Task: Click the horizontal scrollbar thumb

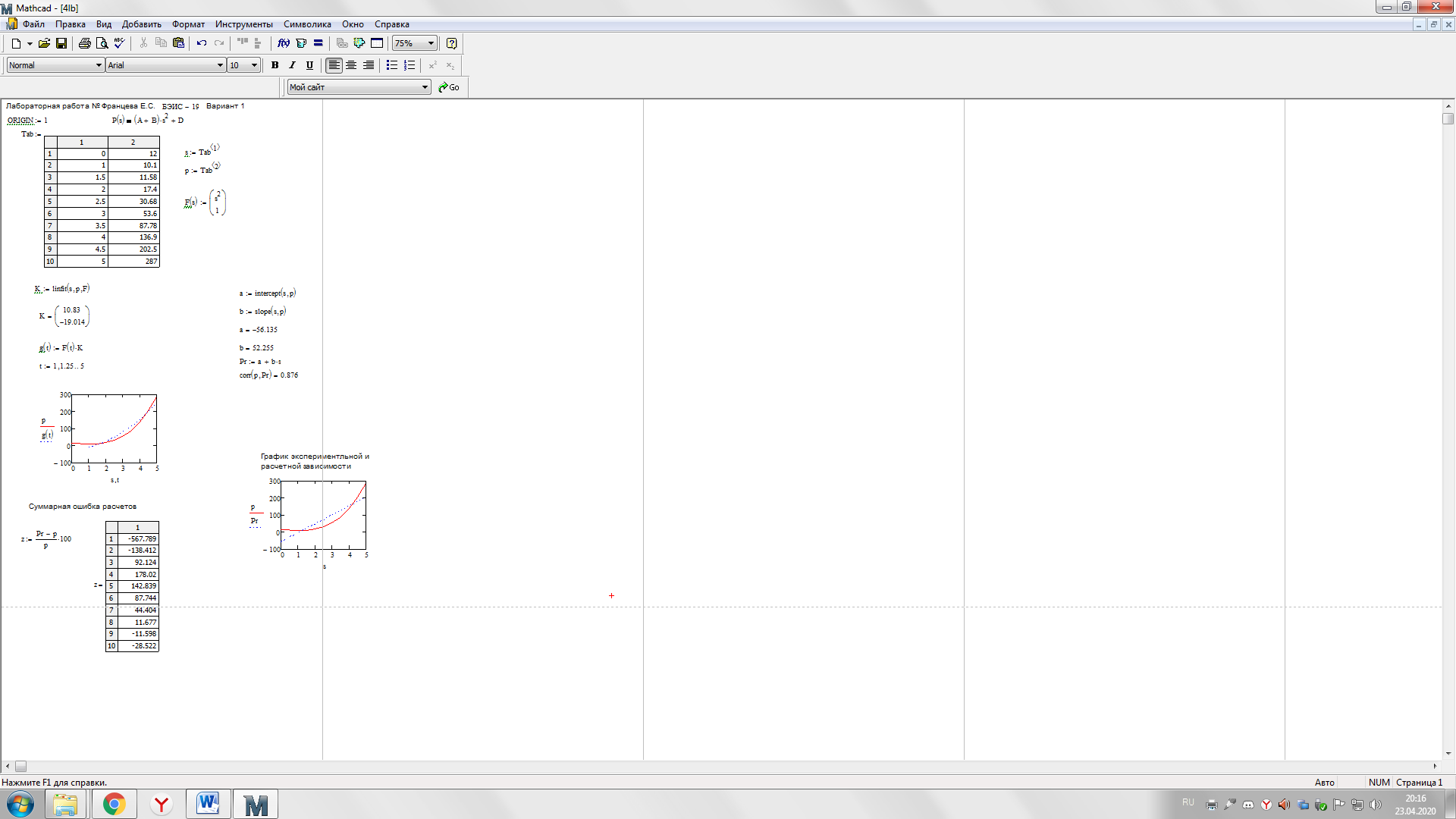Action: pos(21,767)
